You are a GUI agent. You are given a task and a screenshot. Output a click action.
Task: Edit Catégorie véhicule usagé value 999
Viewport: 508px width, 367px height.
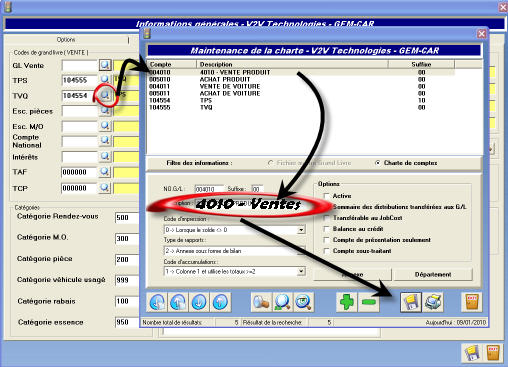[x=127, y=280]
